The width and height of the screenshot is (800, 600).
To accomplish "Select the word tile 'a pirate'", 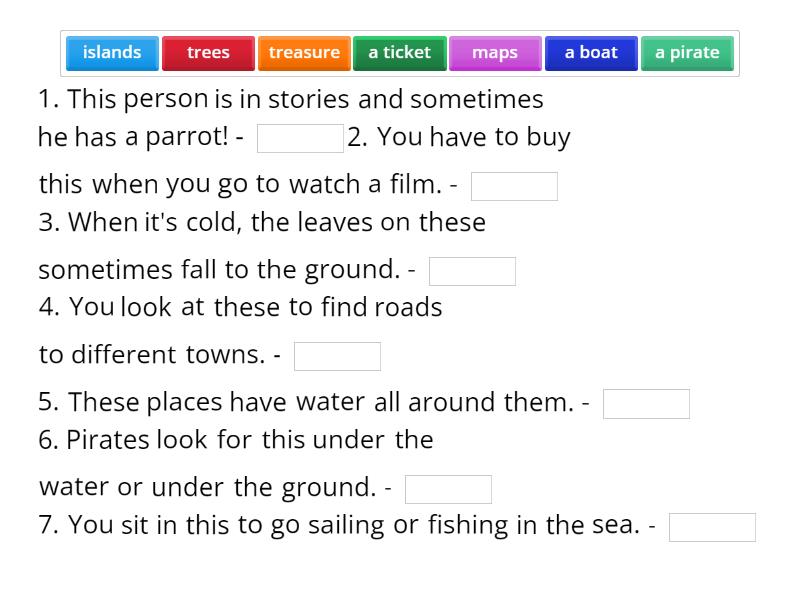I will coord(688,52).
